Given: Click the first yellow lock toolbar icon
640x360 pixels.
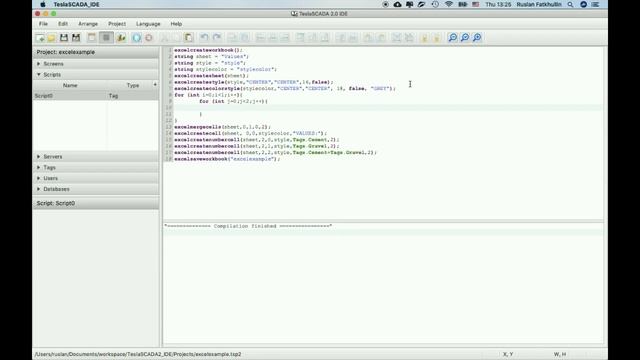Looking at the screenshot, I should tap(424, 38).
